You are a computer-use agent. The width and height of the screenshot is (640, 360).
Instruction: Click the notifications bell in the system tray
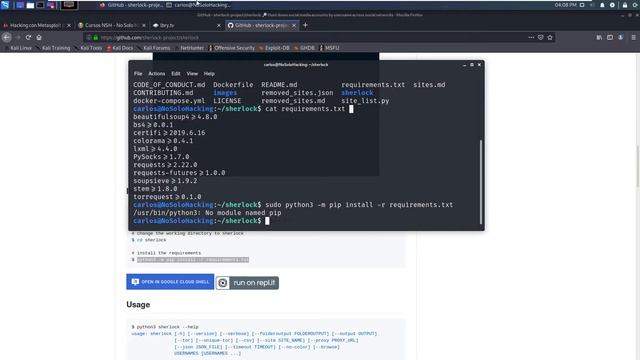[x=602, y=5]
